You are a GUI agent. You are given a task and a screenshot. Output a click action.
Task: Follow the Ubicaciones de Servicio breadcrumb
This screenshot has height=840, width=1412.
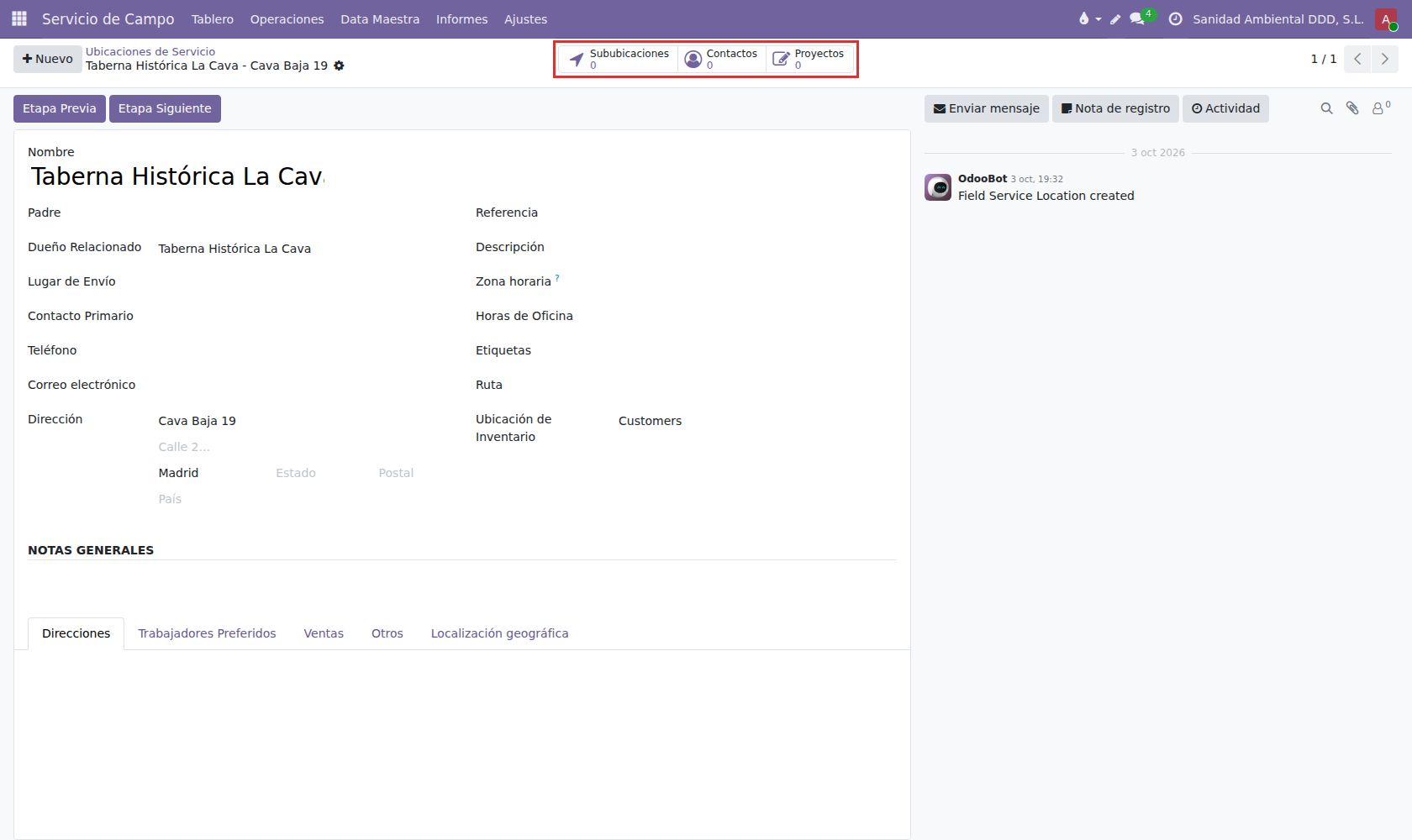point(150,51)
